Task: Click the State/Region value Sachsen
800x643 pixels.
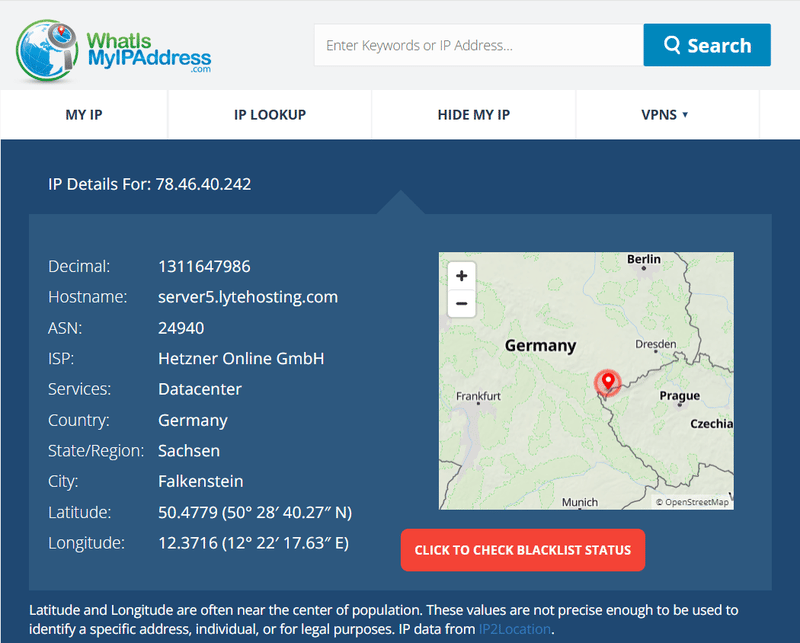Action: [x=189, y=451]
